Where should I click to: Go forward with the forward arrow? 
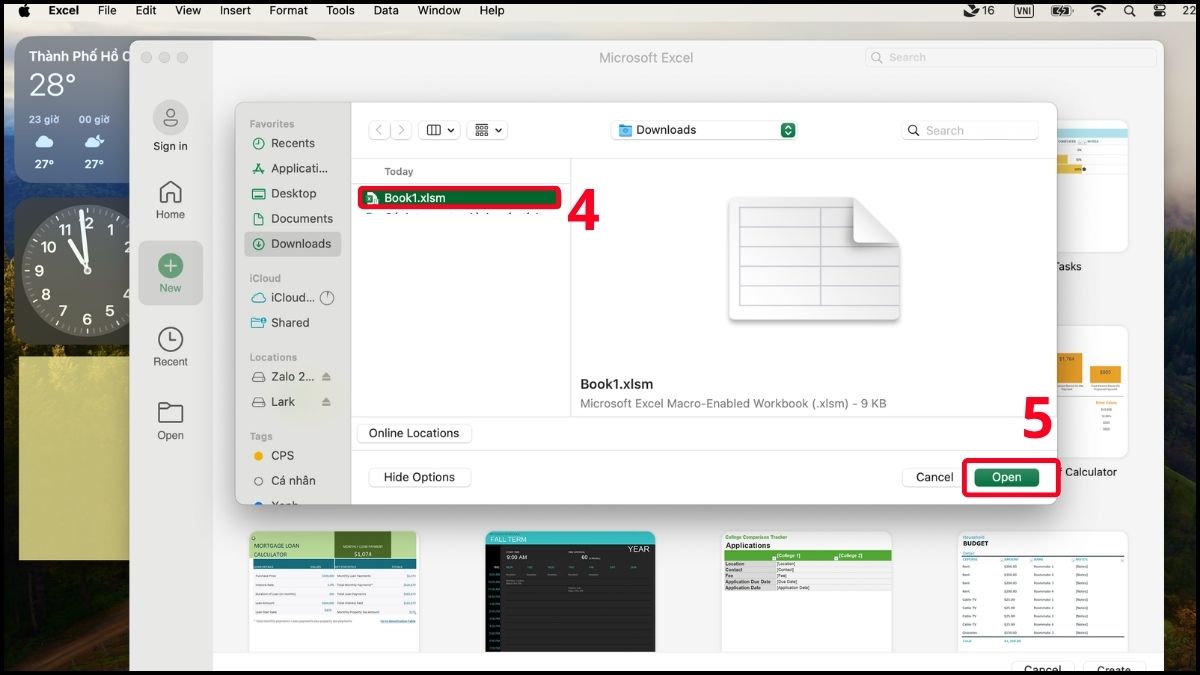pyautogui.click(x=401, y=130)
